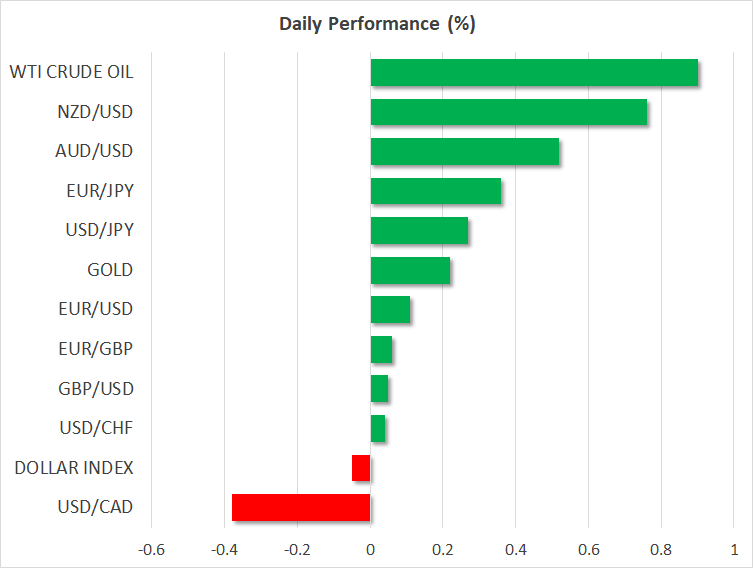Click the WTI Crude Oil green bar

coord(534,73)
